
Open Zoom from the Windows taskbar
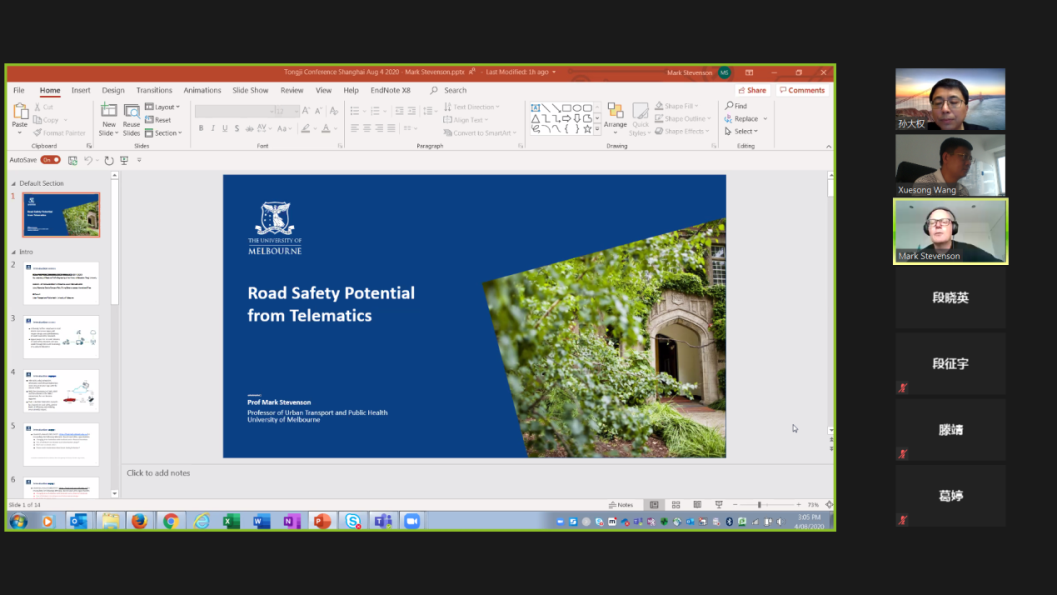(411, 521)
